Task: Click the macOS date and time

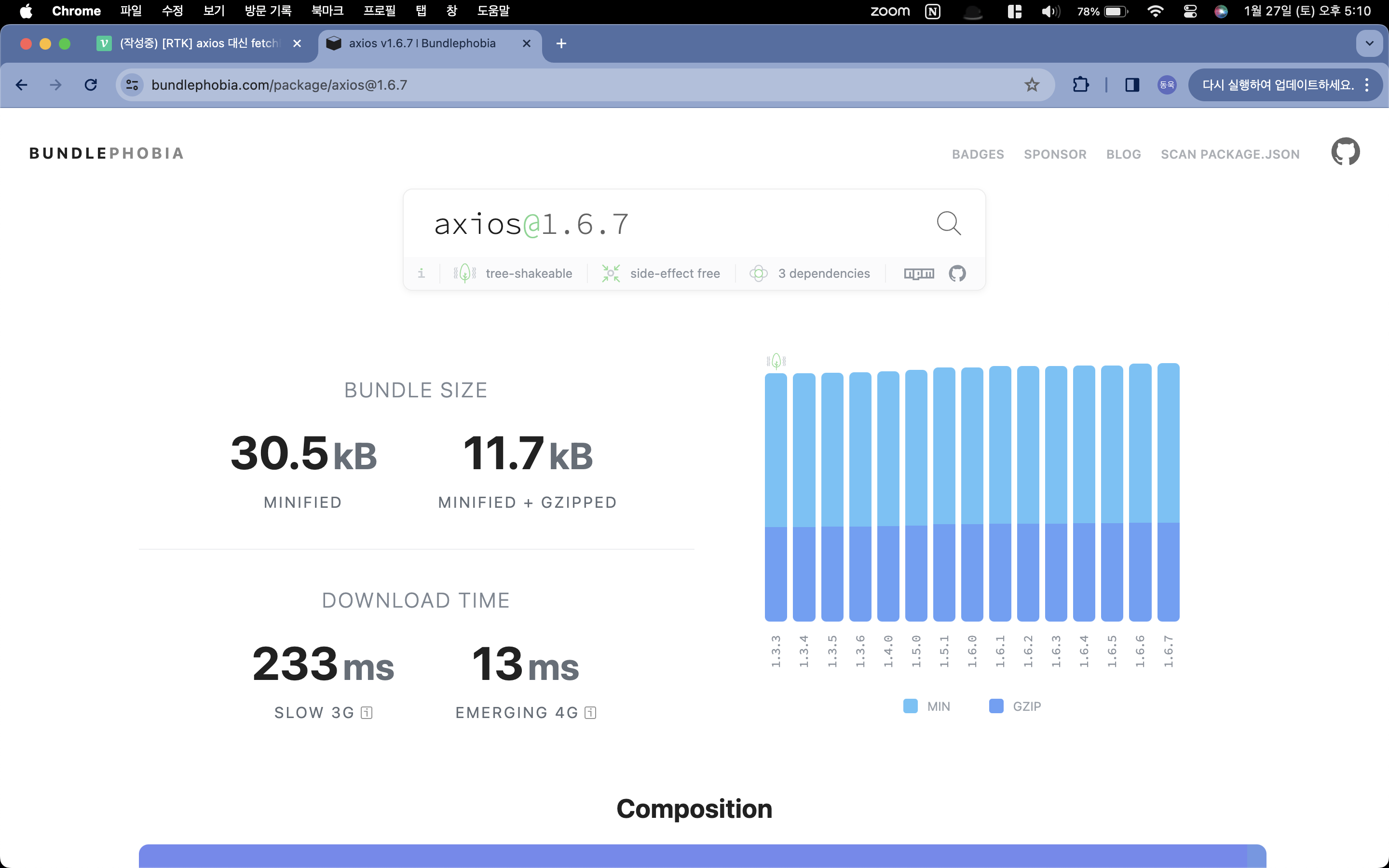Action: pyautogui.click(x=1307, y=11)
